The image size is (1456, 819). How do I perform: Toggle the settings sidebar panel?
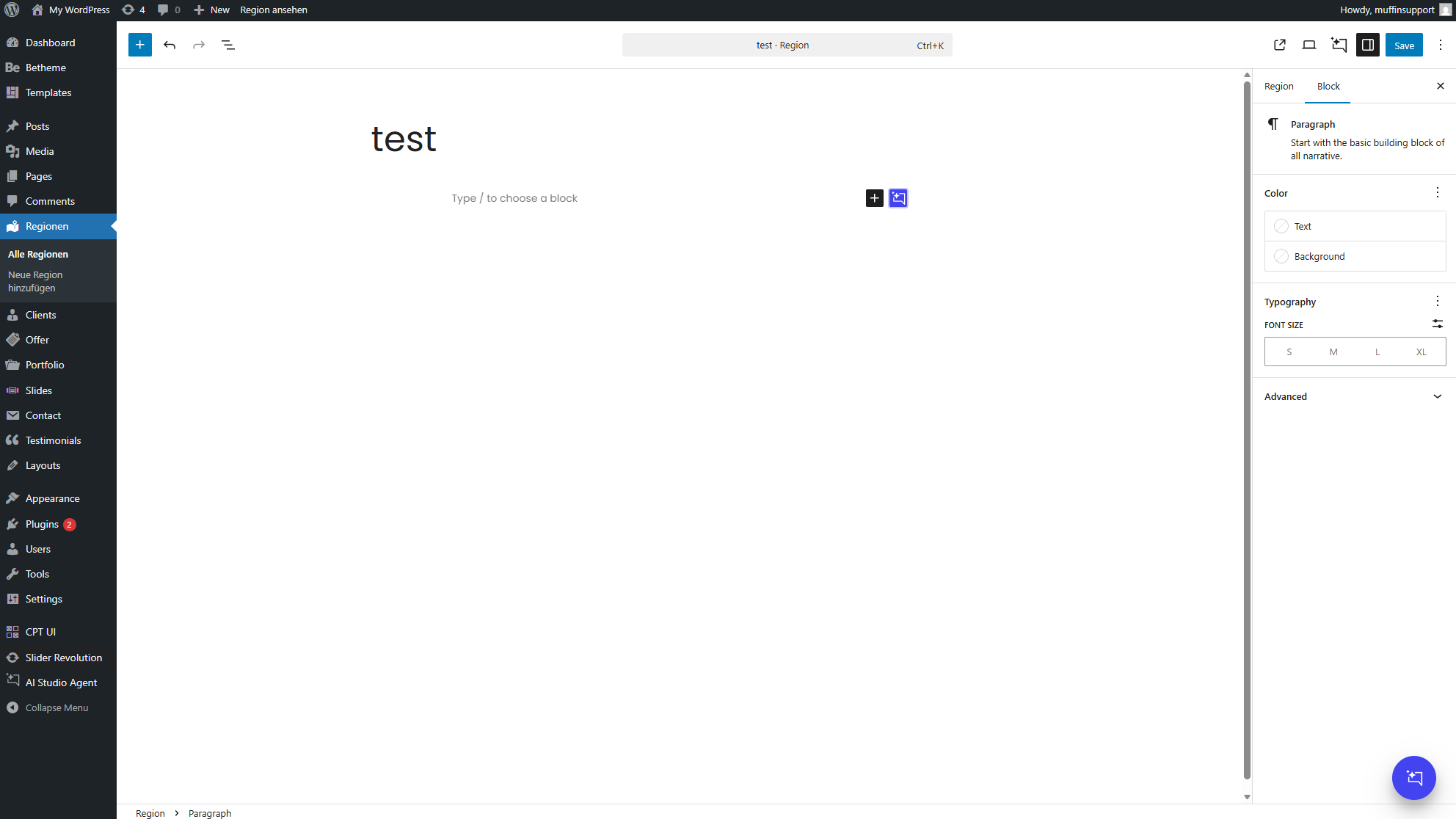[x=1368, y=45]
